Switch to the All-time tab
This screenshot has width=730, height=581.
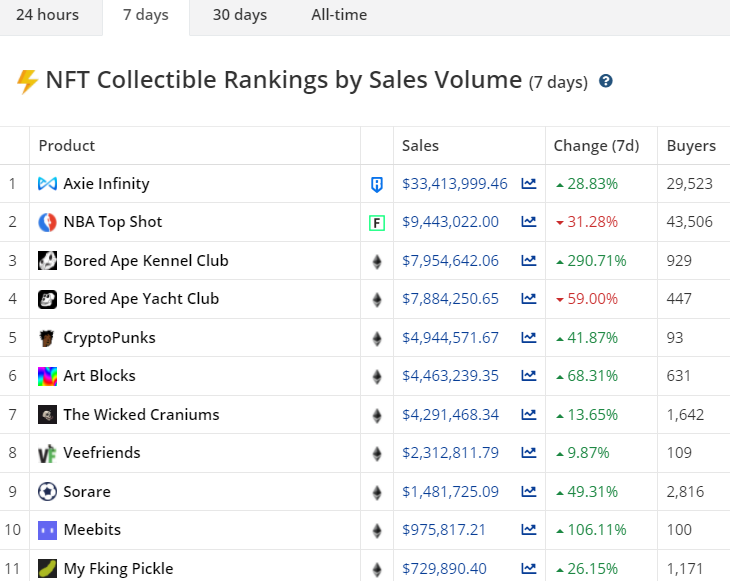(x=339, y=14)
